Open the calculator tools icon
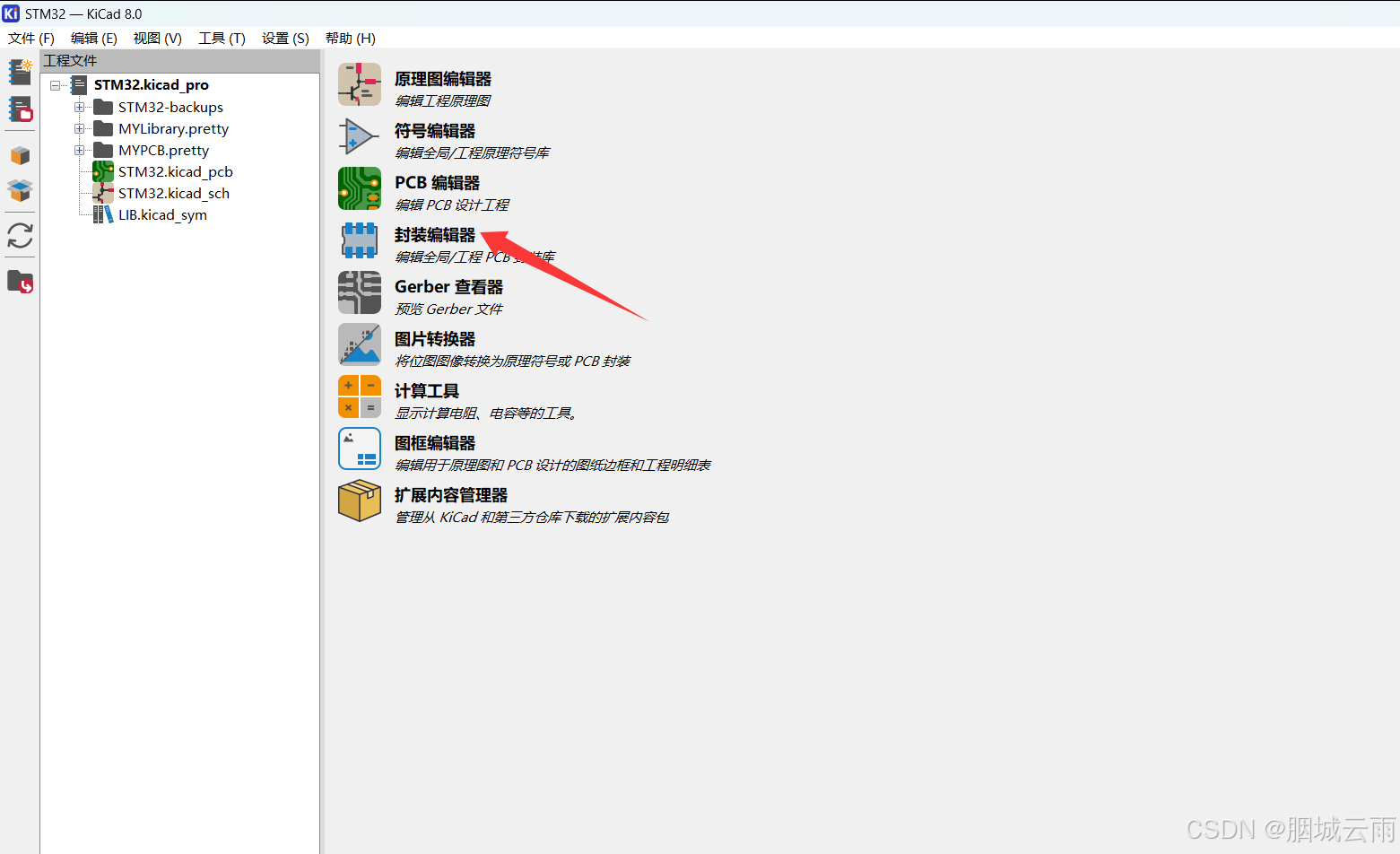1400x854 pixels. (x=360, y=396)
